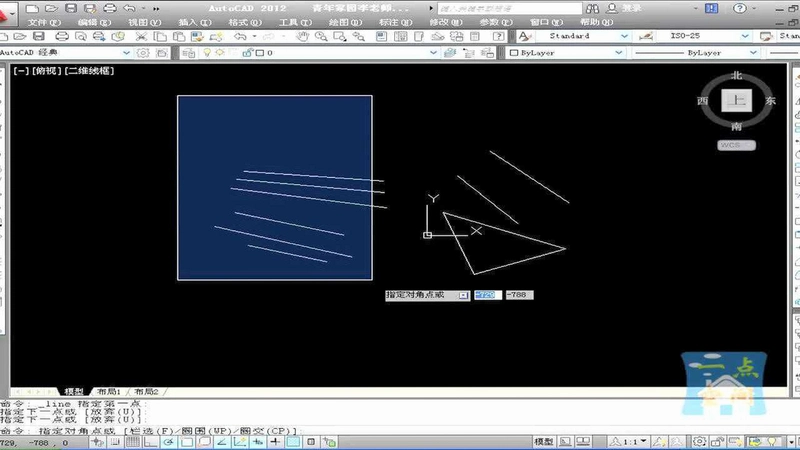The image size is (800, 450).
Task: Open the 文件(F) menu
Action: click(x=44, y=22)
